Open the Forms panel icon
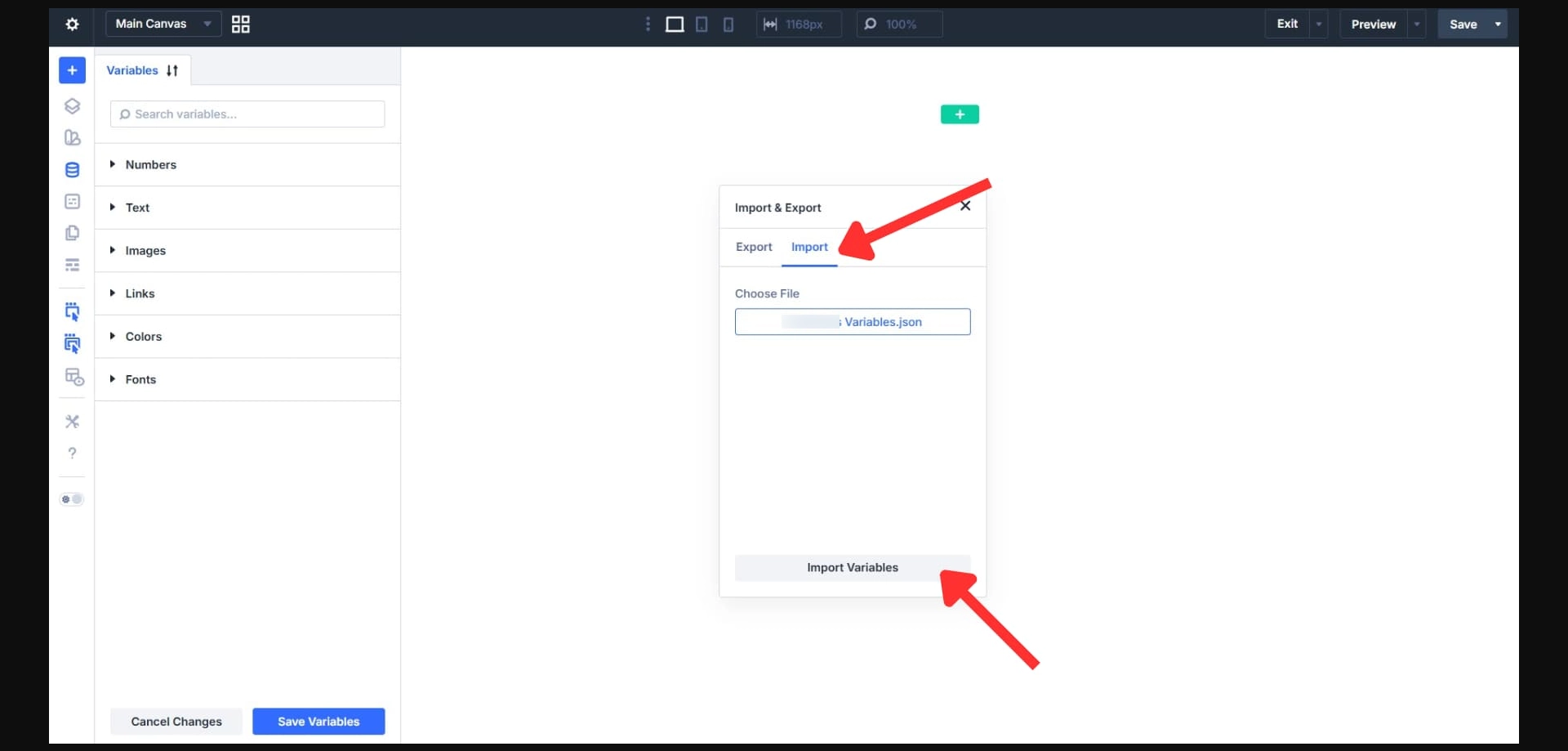1568x751 pixels. pos(73,201)
